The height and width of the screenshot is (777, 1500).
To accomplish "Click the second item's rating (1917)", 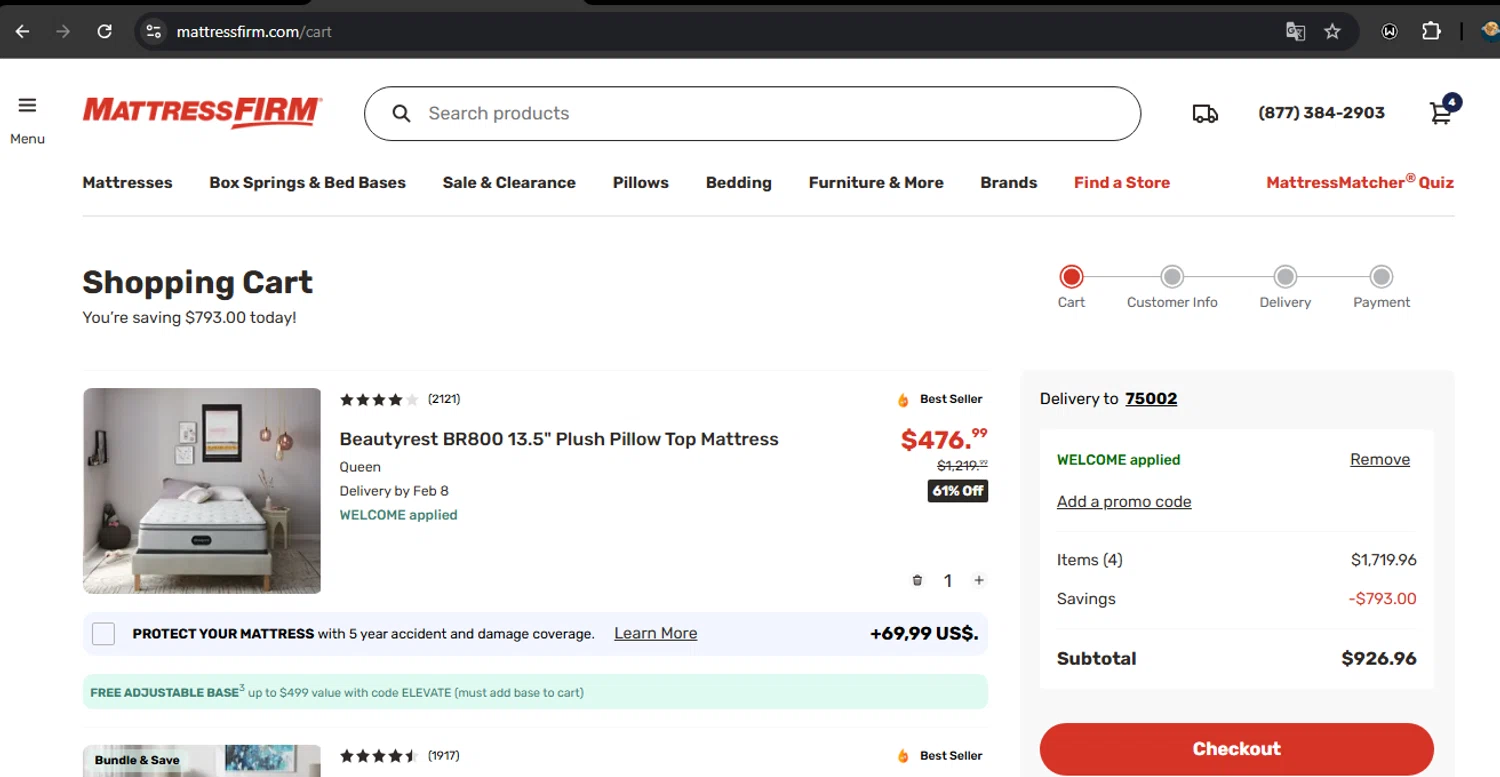I will pos(400,756).
